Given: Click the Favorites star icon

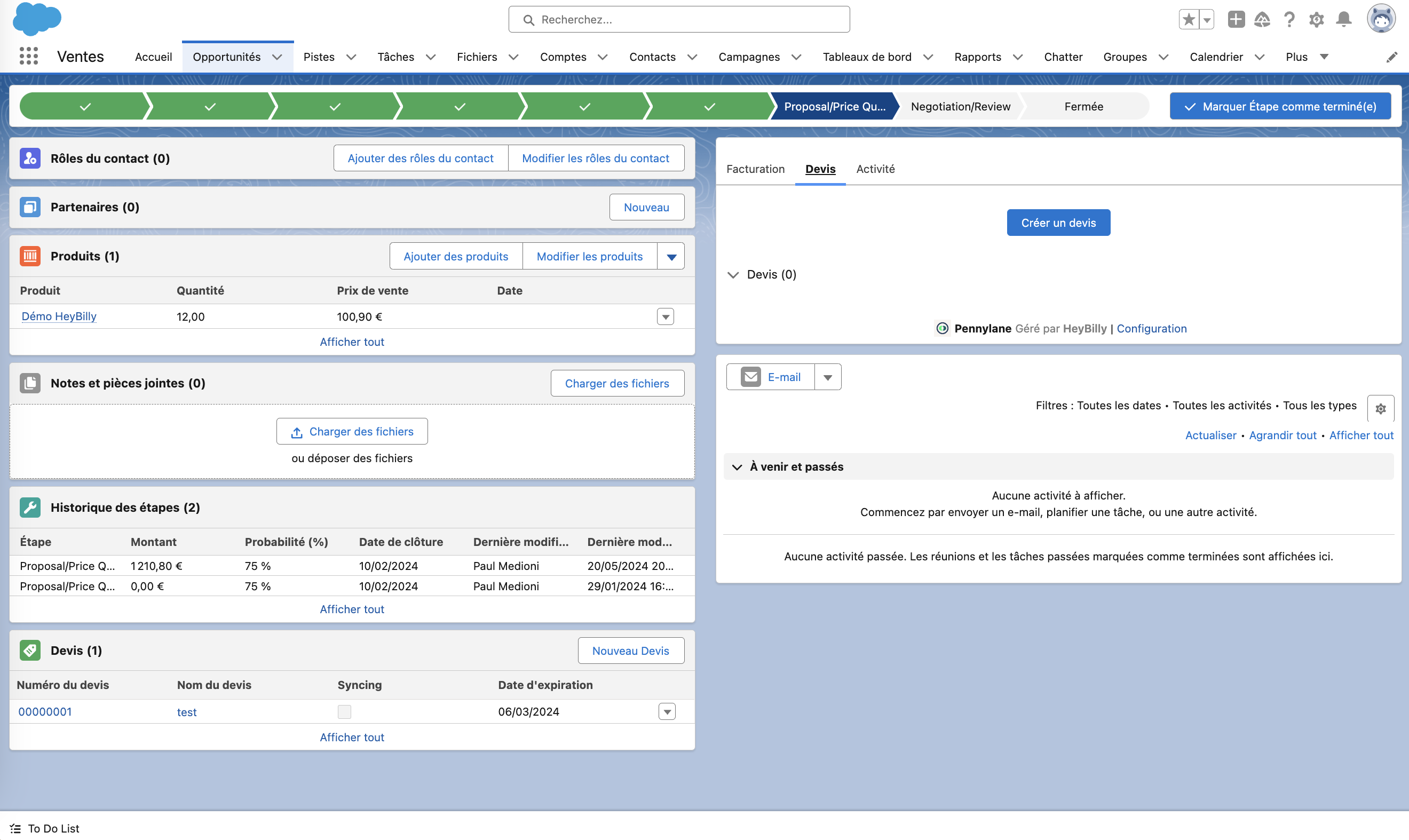Looking at the screenshot, I should (x=1188, y=20).
